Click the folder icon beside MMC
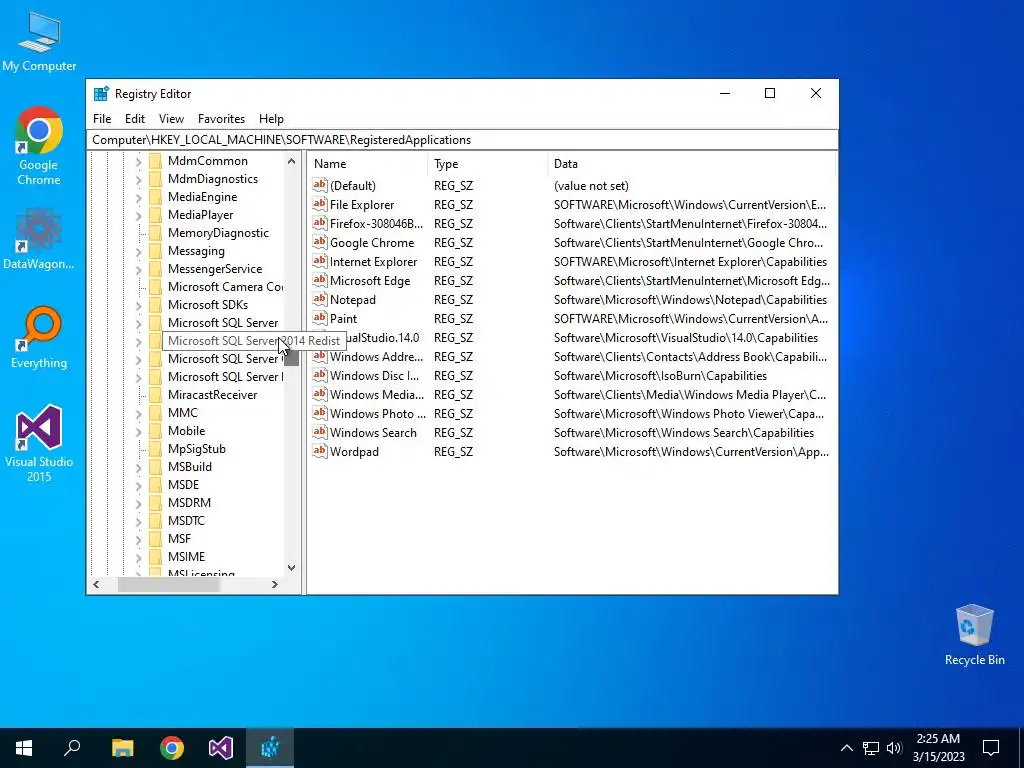 (x=155, y=413)
